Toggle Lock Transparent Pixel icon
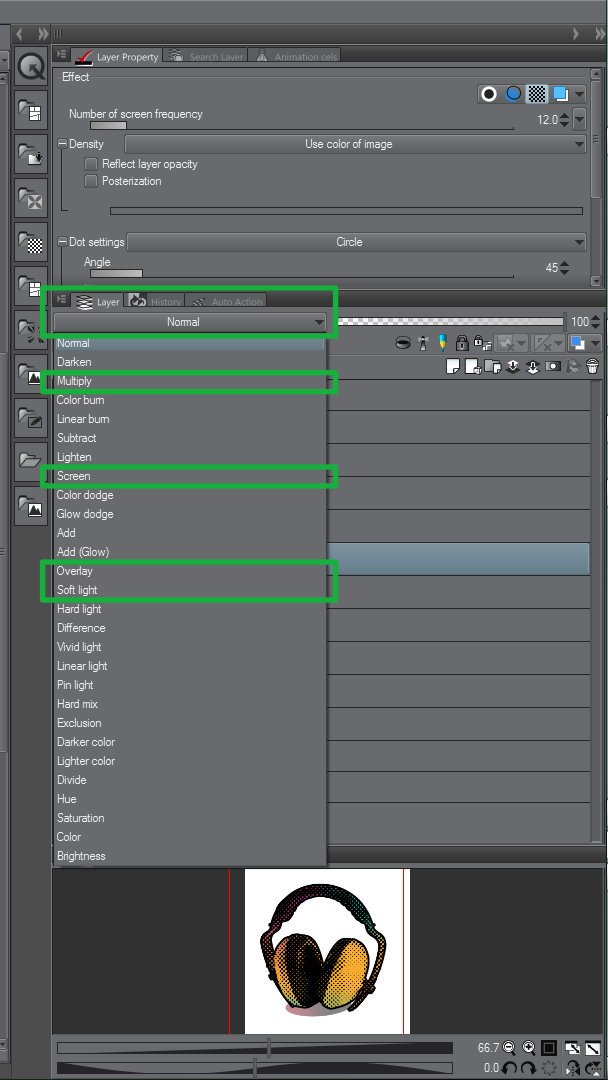Screen dimensions: 608x1080 (483, 342)
